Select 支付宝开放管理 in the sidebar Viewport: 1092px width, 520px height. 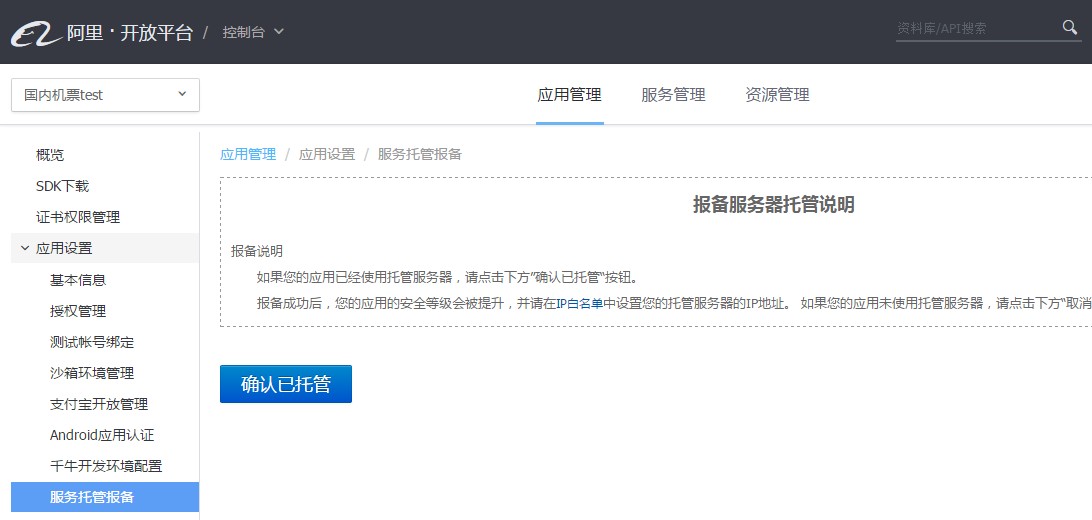click(99, 404)
